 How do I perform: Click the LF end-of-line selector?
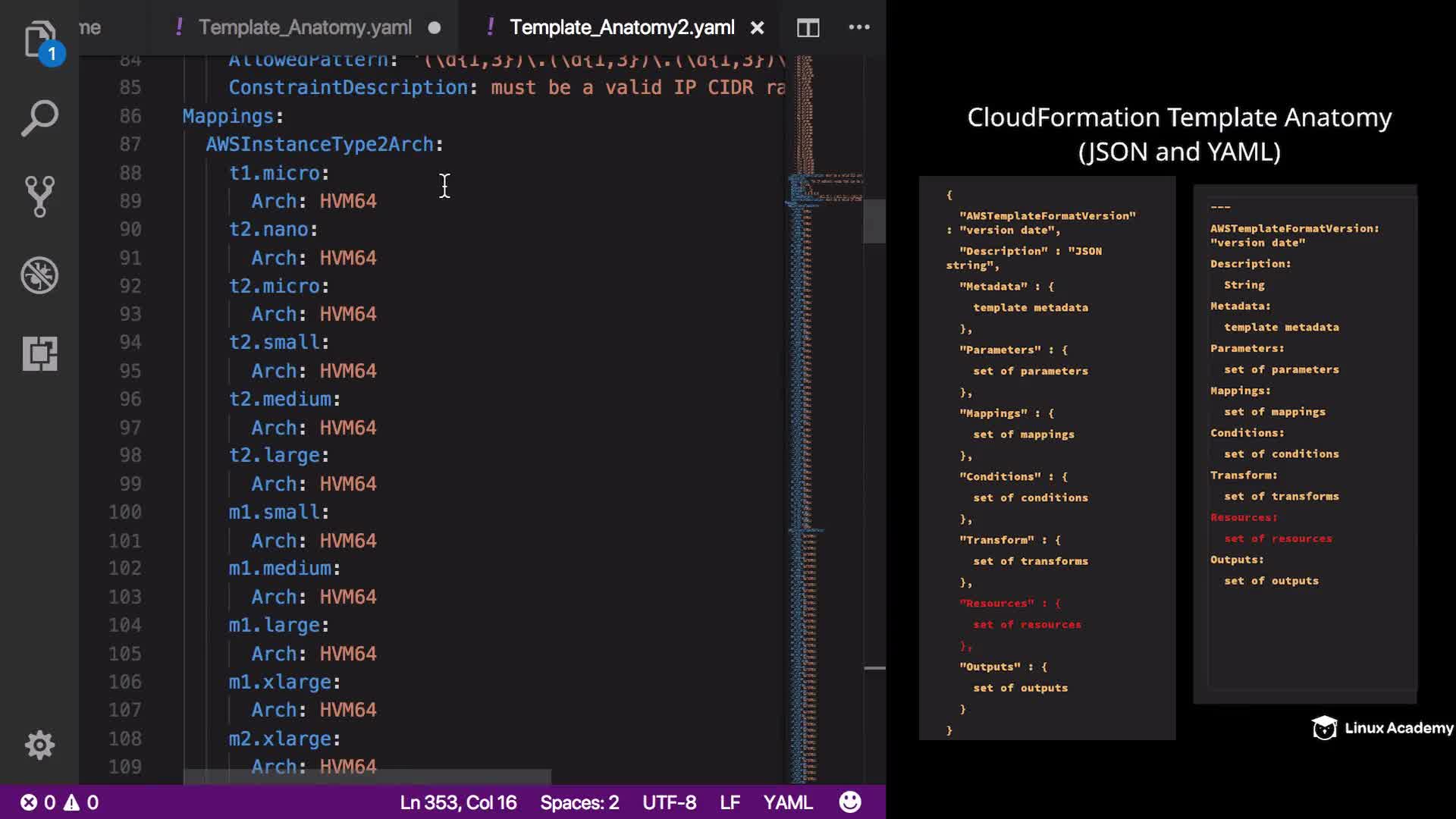(730, 802)
